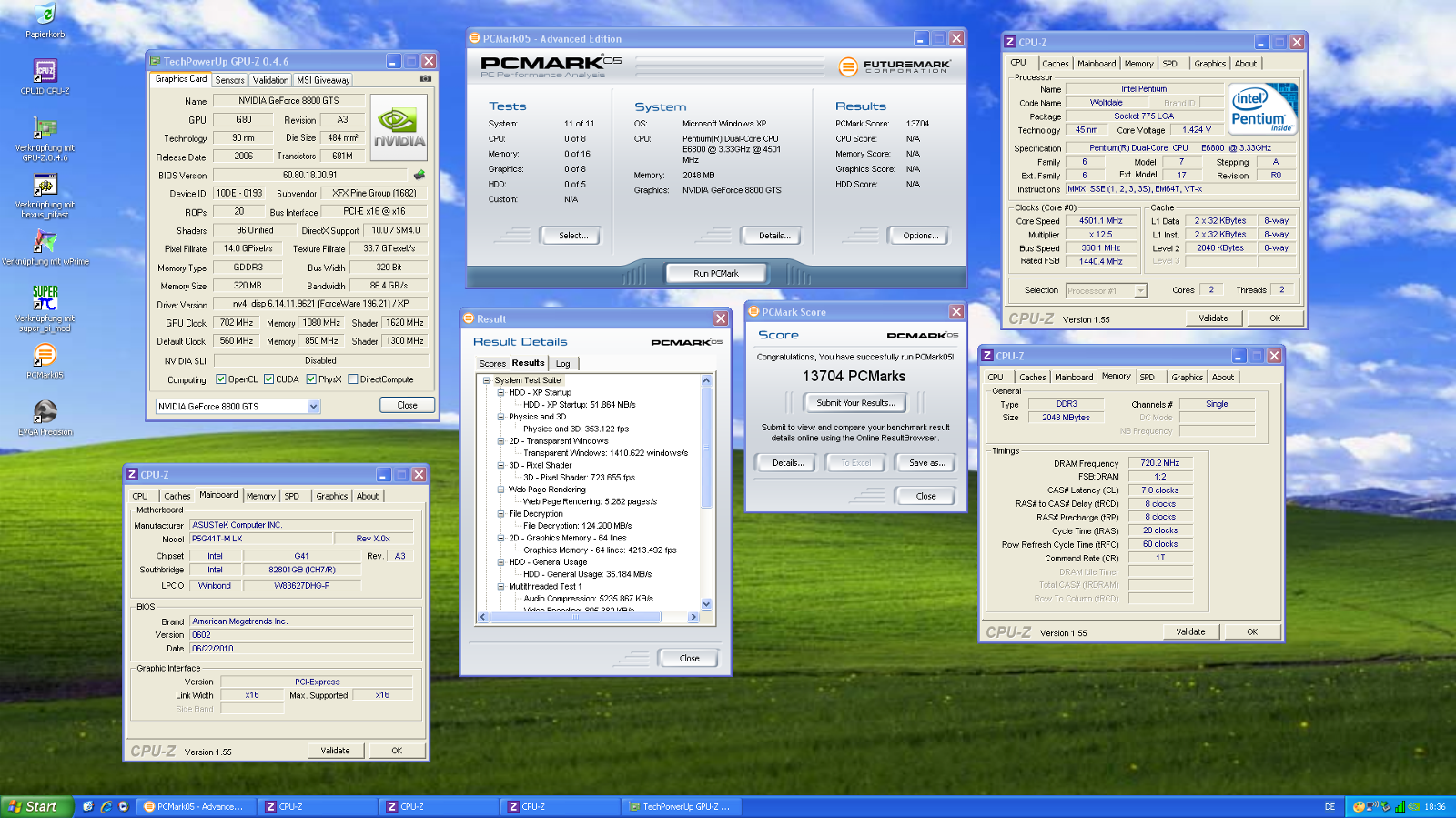Click Details button in PCMark Score window
This screenshot has width=1456, height=818.
[x=788, y=462]
